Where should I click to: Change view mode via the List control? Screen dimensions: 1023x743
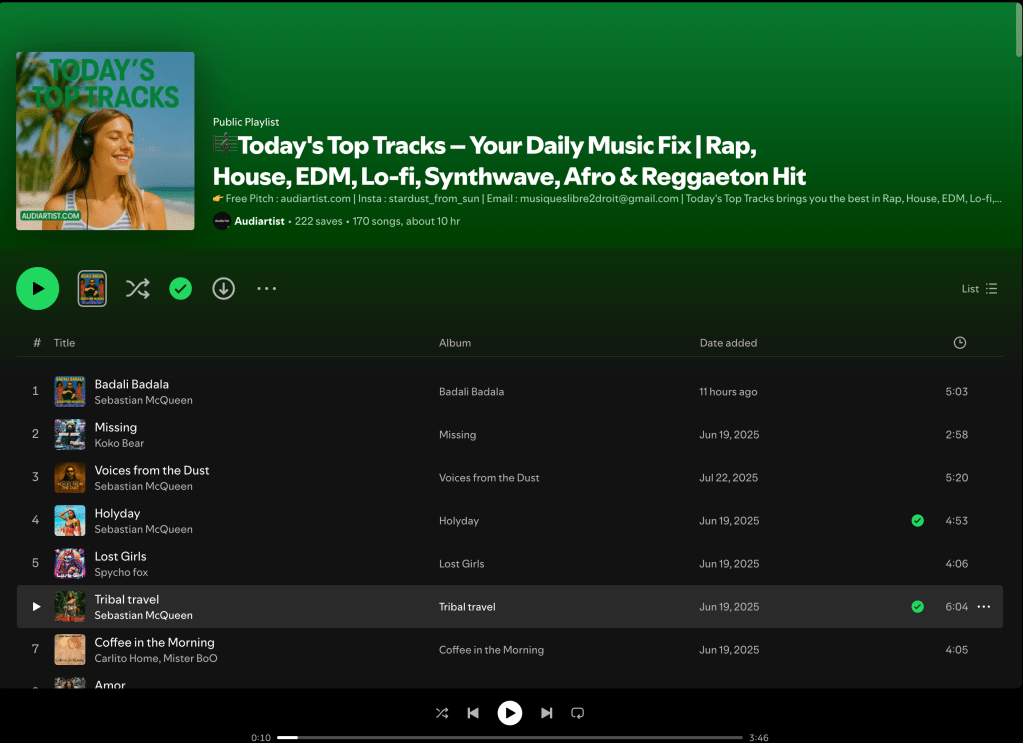979,288
